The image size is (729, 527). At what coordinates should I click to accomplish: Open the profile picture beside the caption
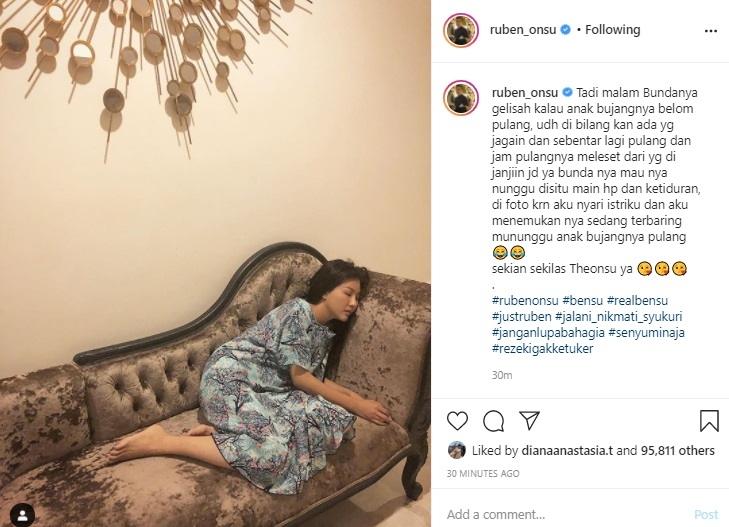(461, 97)
